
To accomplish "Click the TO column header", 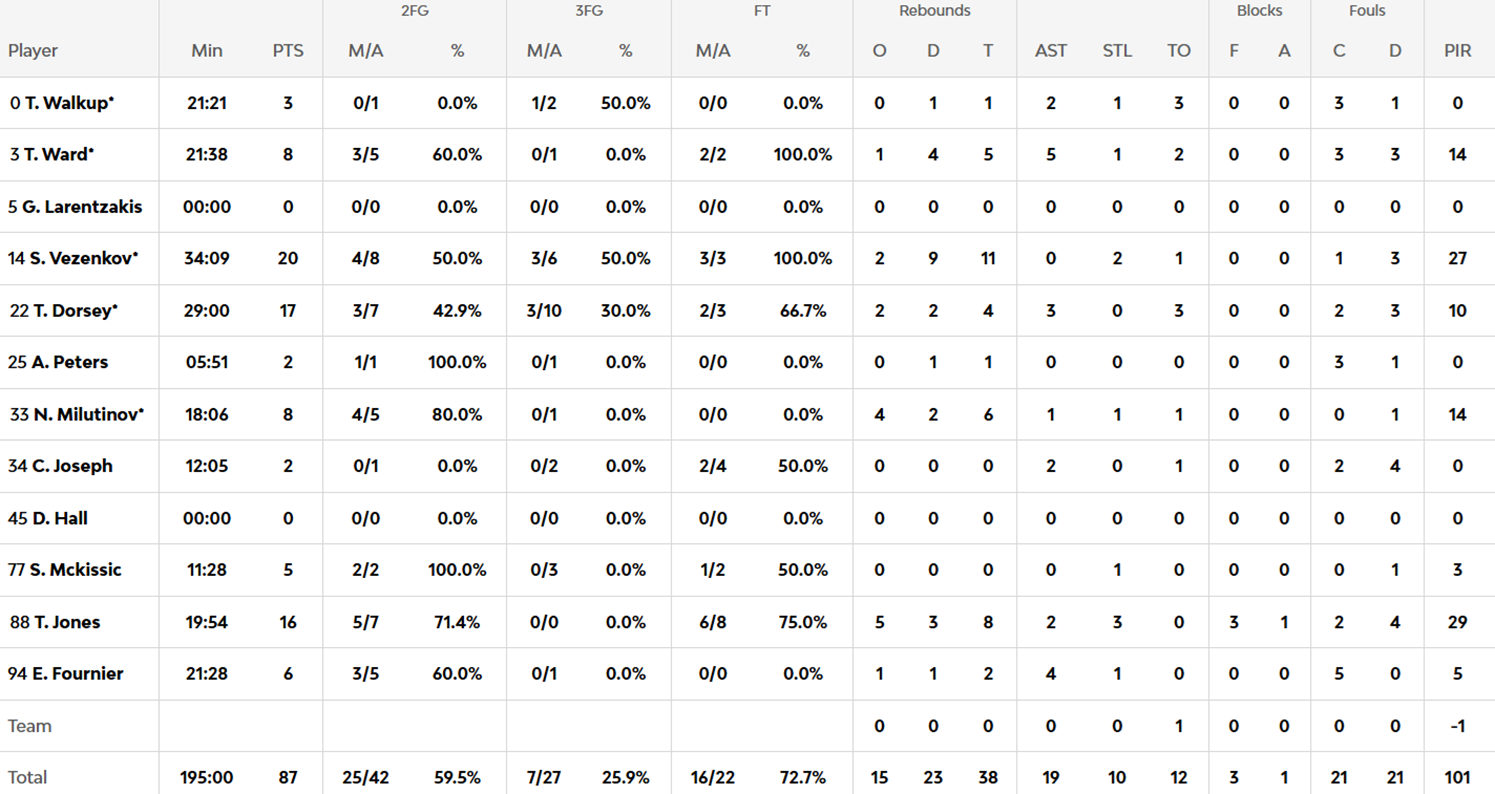I will click(x=1179, y=50).
